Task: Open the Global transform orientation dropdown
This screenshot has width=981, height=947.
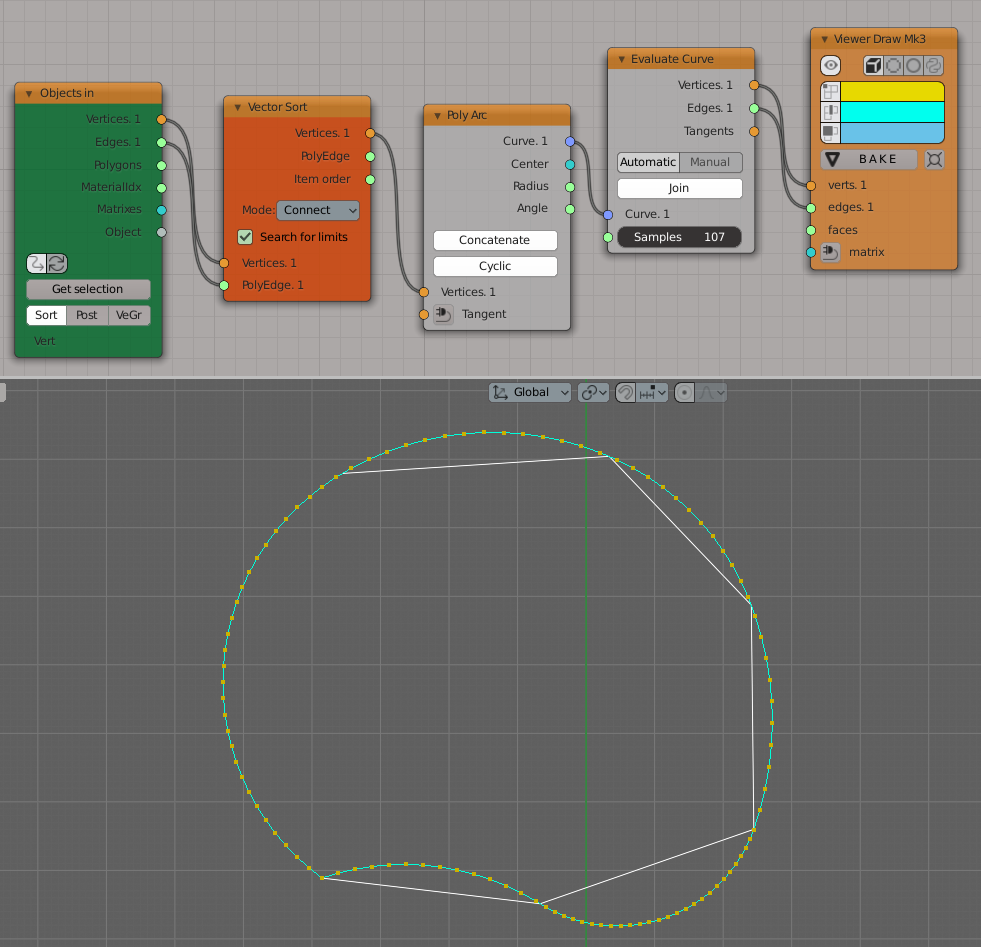Action: tap(530, 392)
